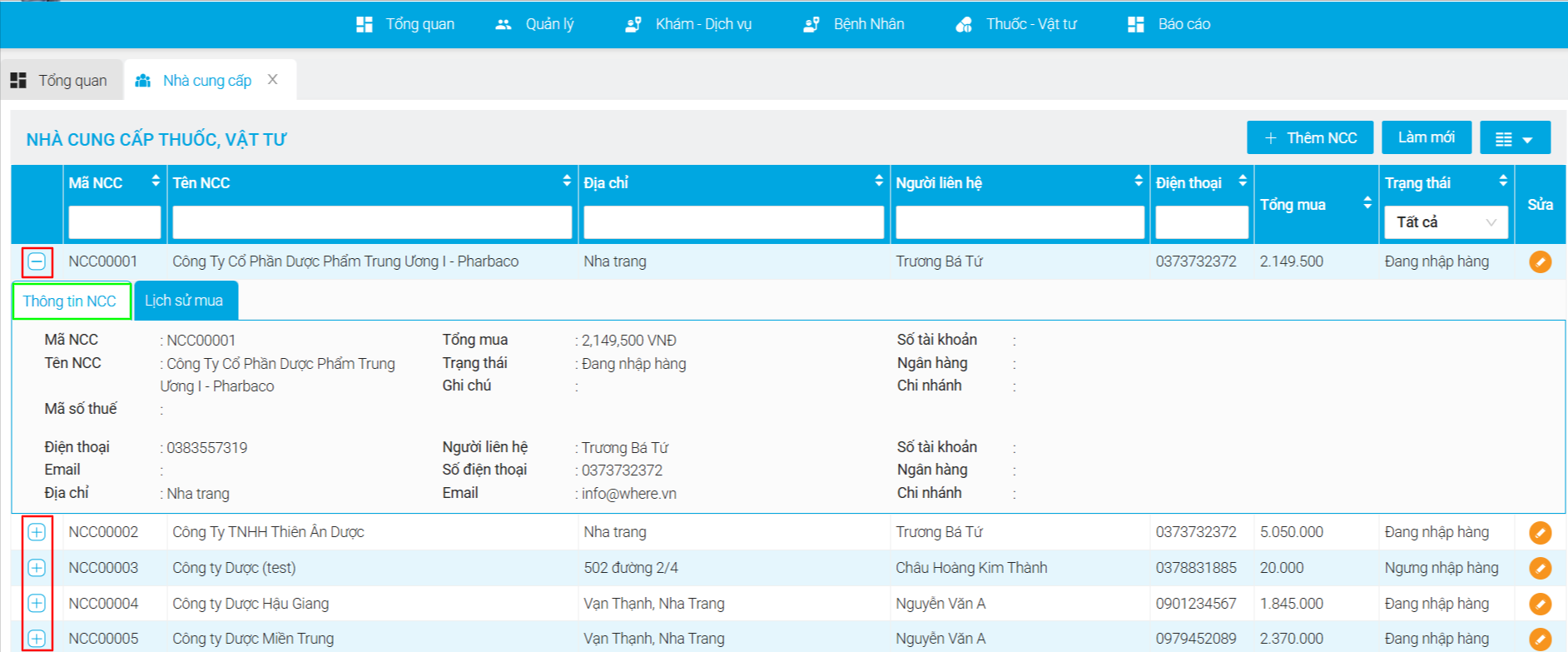
Task: Focus the Điện thoại filter field
Action: point(1202,222)
